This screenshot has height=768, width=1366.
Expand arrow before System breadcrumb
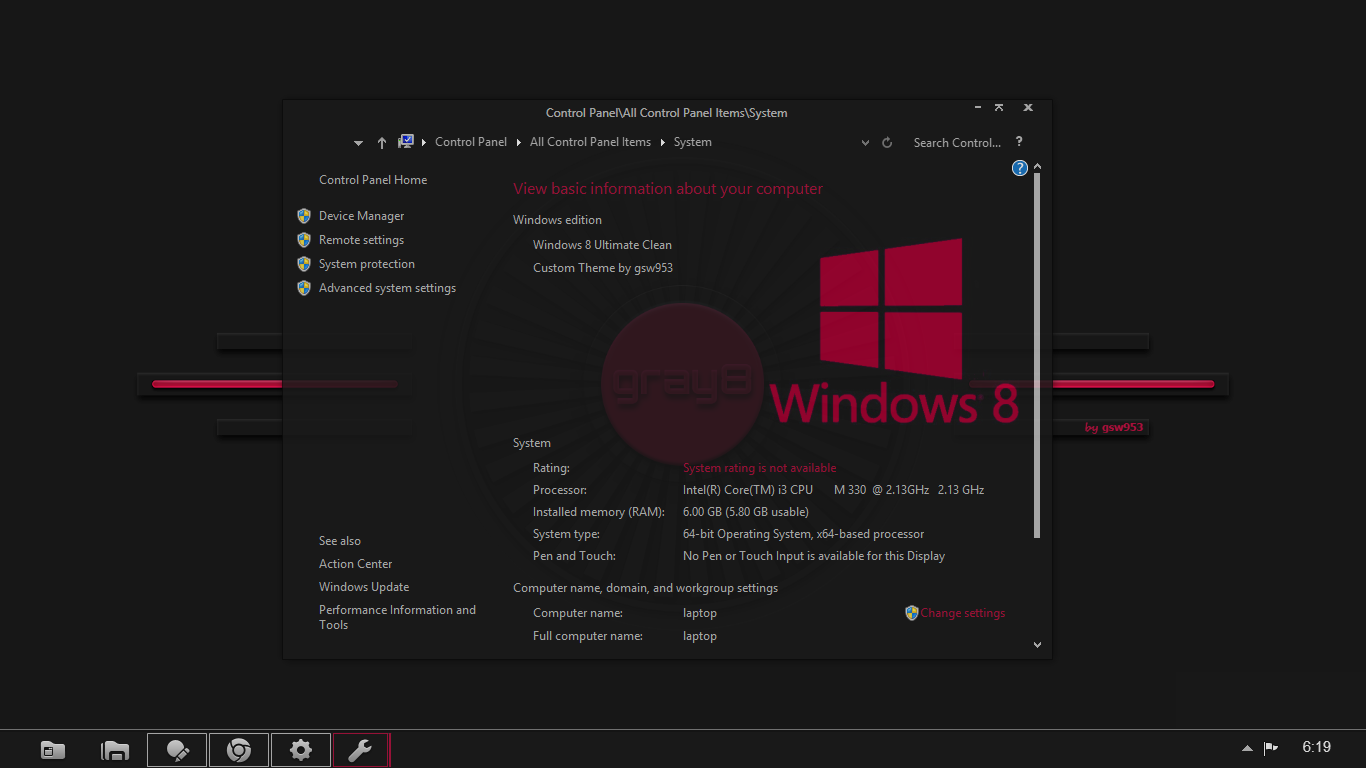tap(662, 142)
